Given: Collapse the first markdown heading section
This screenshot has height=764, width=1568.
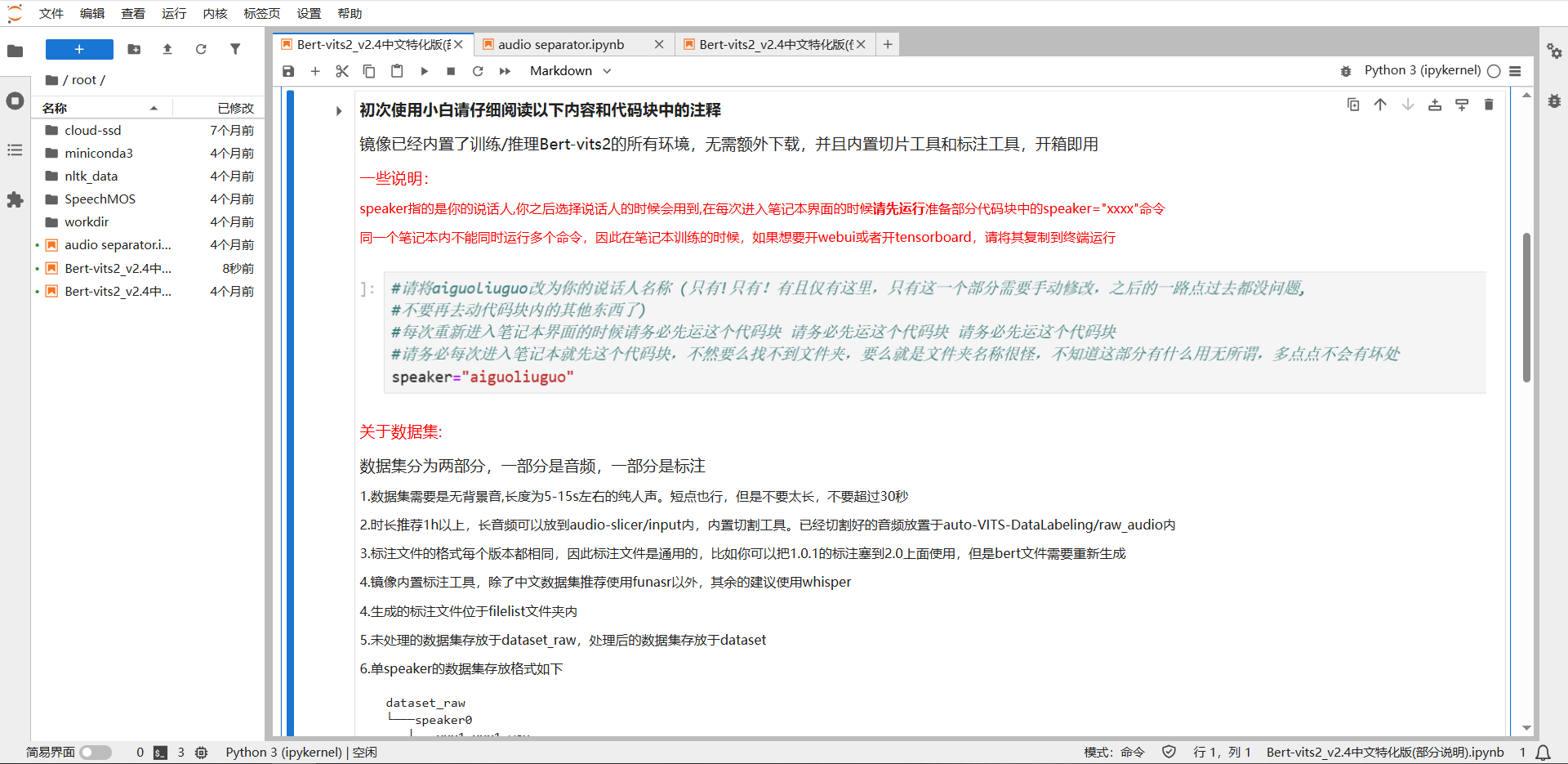Looking at the screenshot, I should [x=339, y=110].
